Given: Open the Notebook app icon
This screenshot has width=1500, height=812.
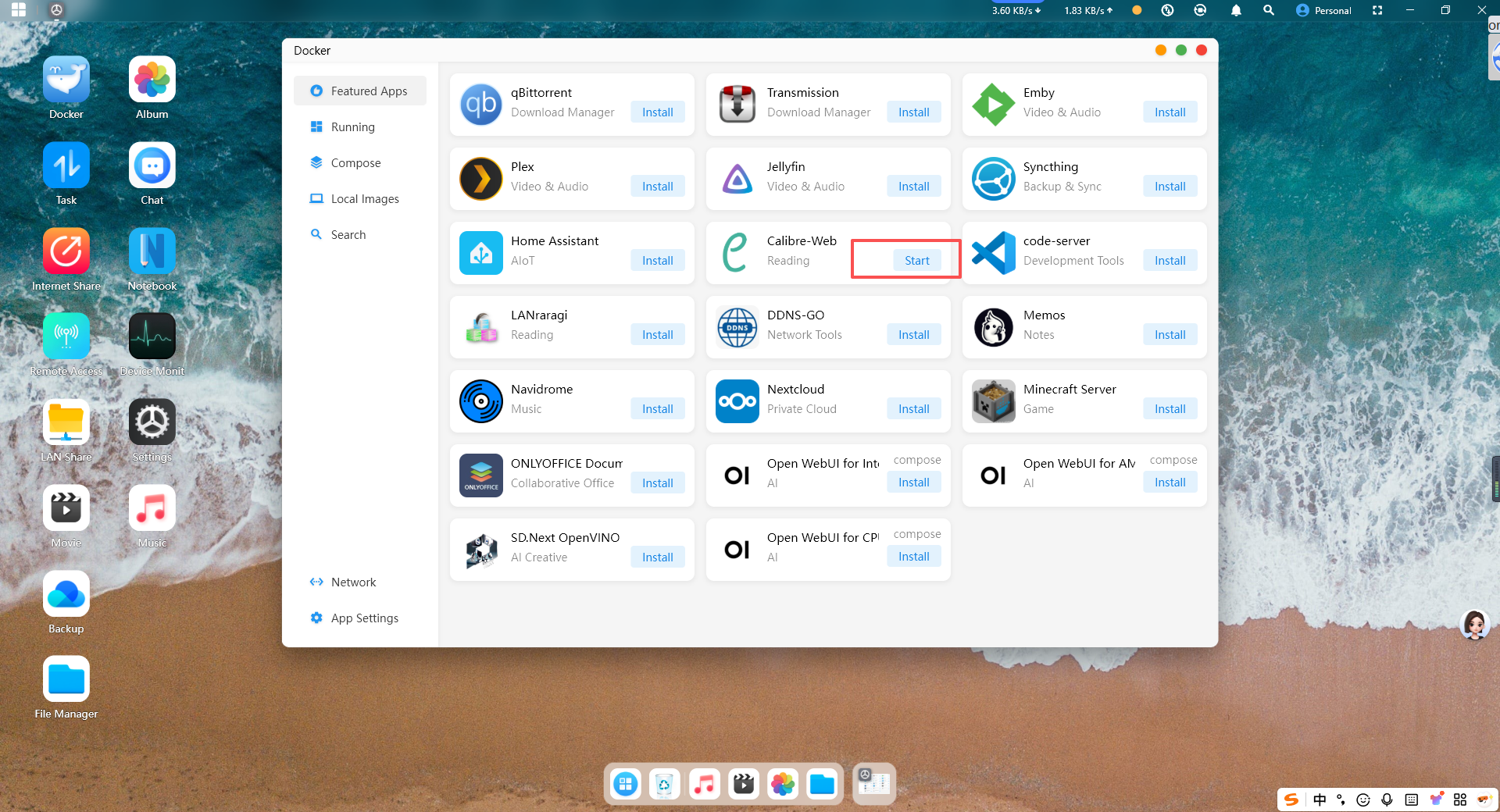Looking at the screenshot, I should click(152, 251).
